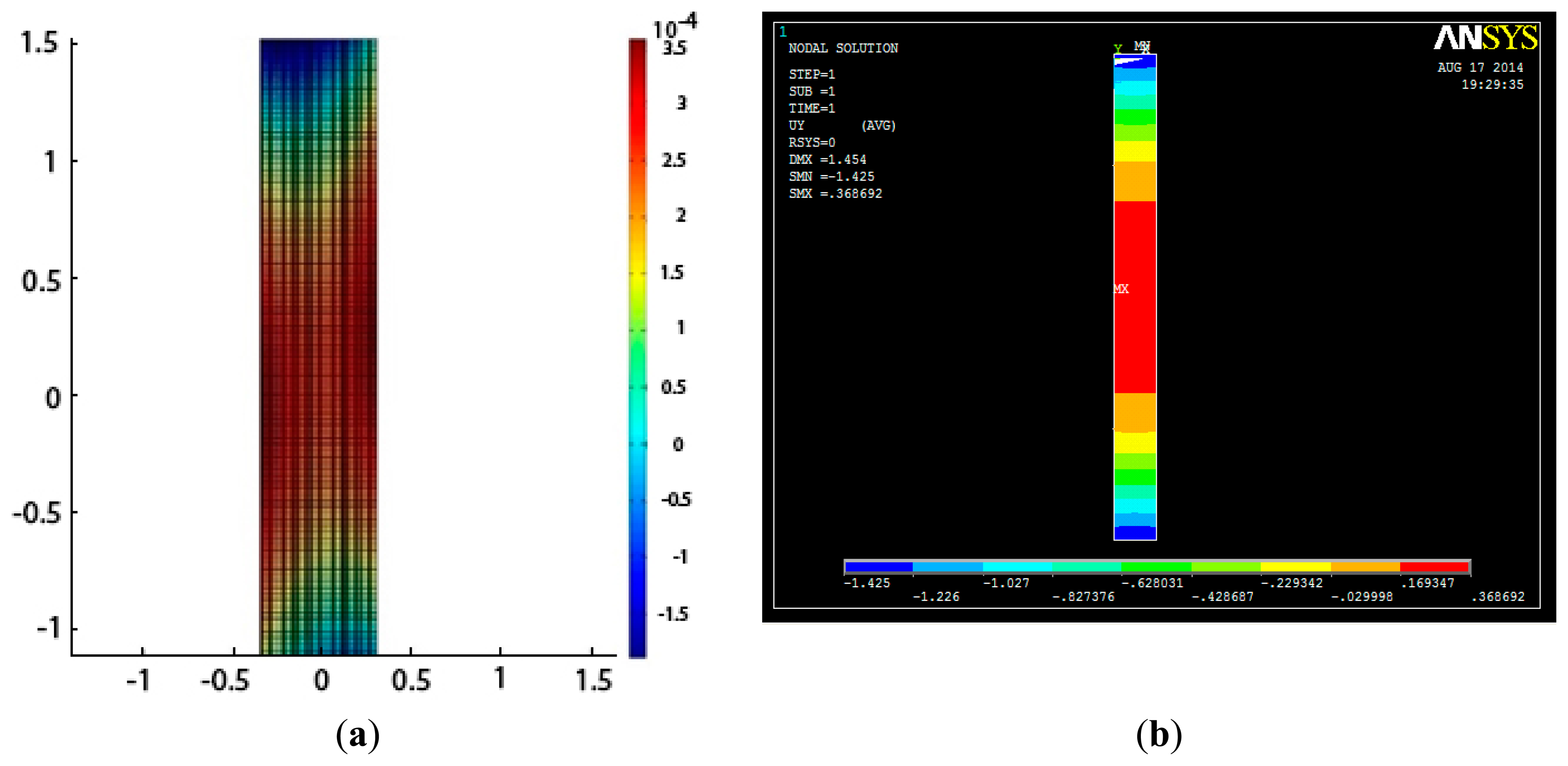Select the dark blue ANSYS legend segment
Viewport: 1568px width, 766px height.
click(x=879, y=567)
